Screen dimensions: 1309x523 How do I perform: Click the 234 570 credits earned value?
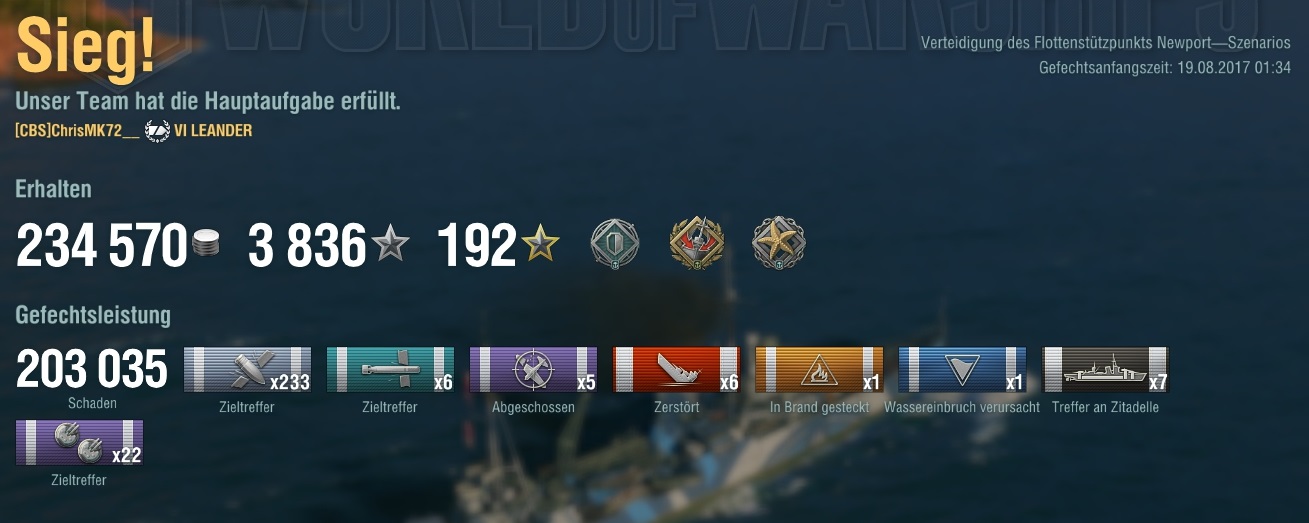pyautogui.click(x=102, y=246)
